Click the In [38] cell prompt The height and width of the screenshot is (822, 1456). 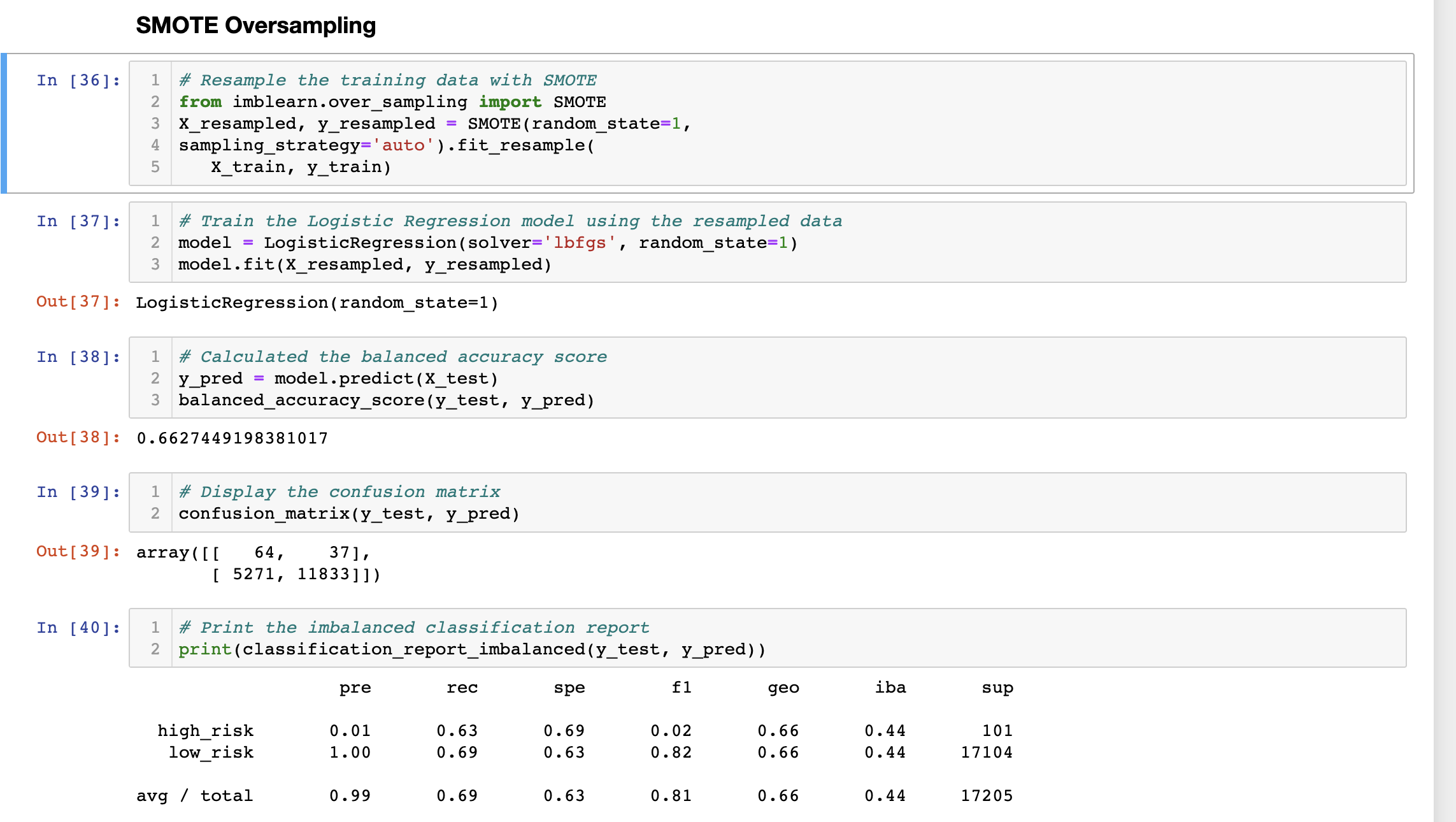(78, 357)
